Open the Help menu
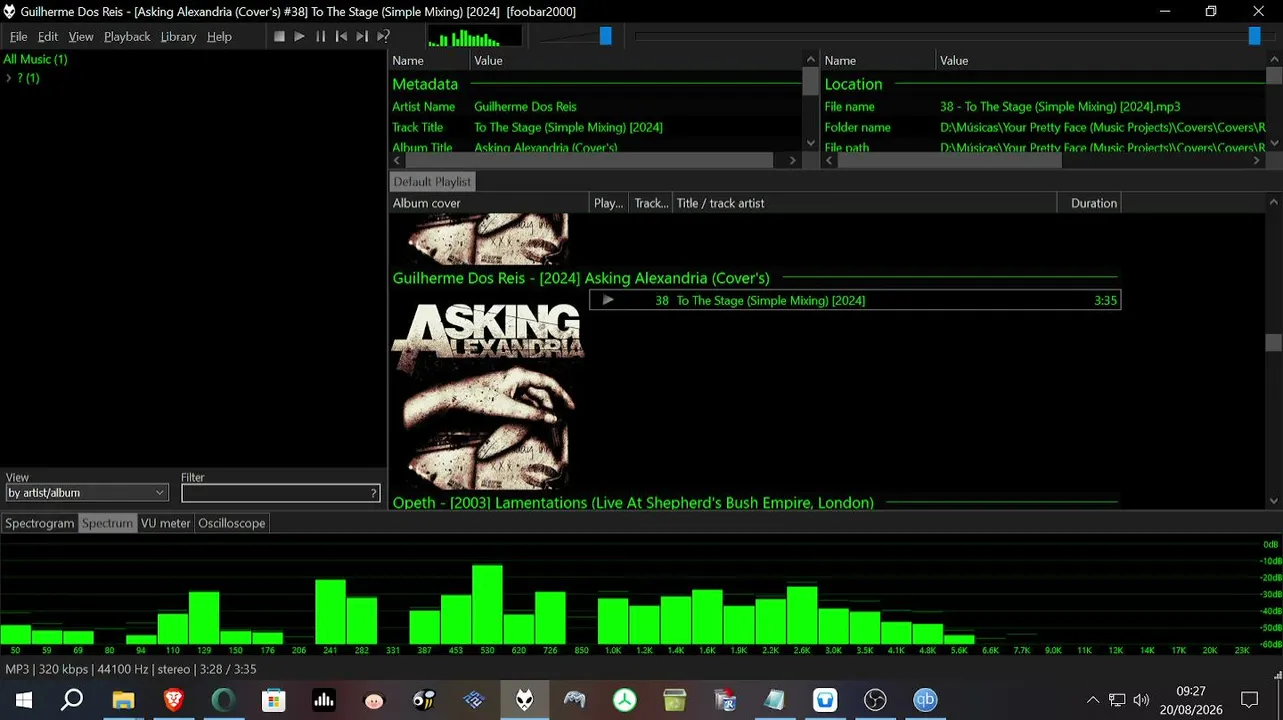 (219, 37)
